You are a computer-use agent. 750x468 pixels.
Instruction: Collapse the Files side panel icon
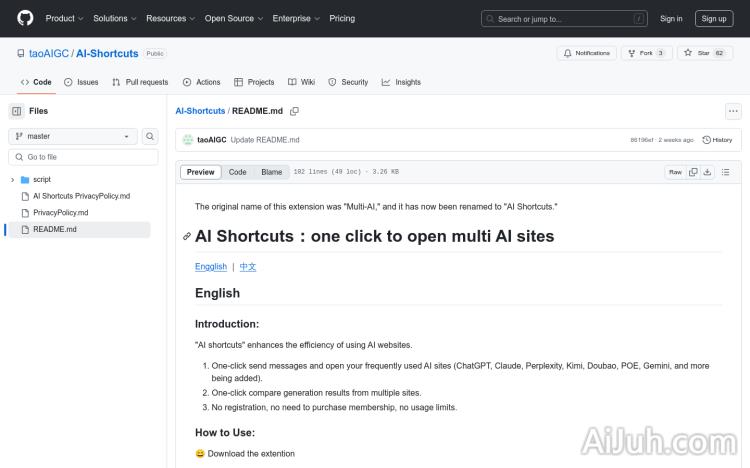pyautogui.click(x=17, y=111)
